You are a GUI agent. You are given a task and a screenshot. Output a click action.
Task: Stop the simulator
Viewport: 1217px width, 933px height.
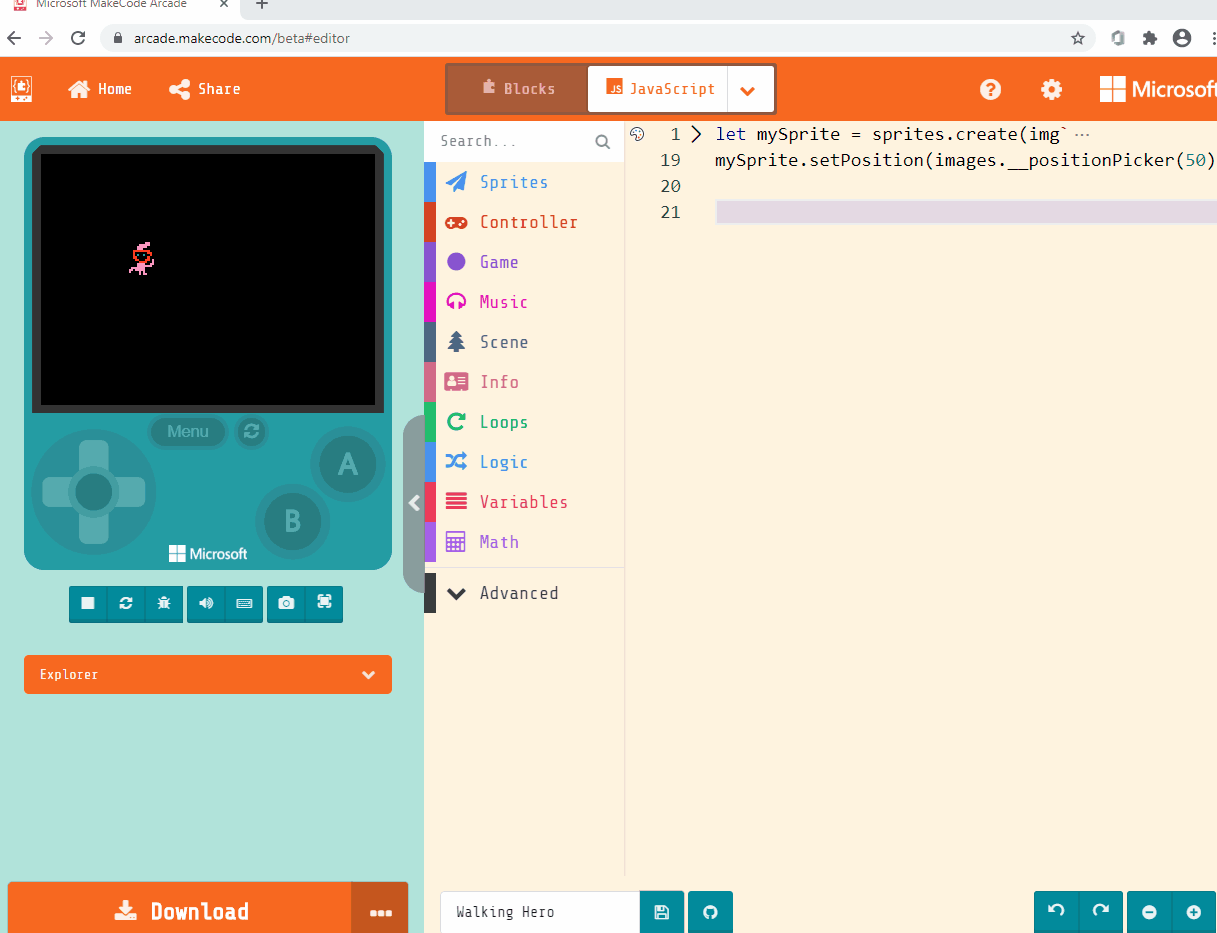88,603
